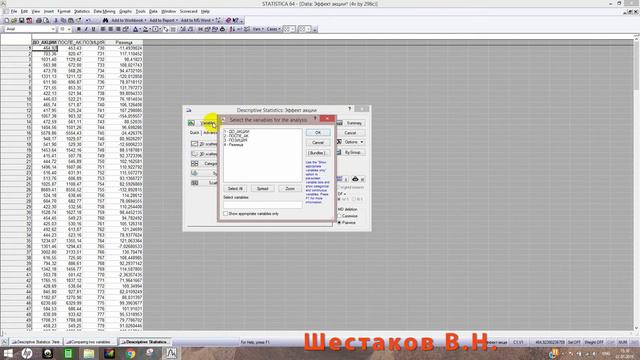The height and width of the screenshot is (360, 640).
Task: Open the Vars dropdown in toolbar
Action: click(258, 29)
